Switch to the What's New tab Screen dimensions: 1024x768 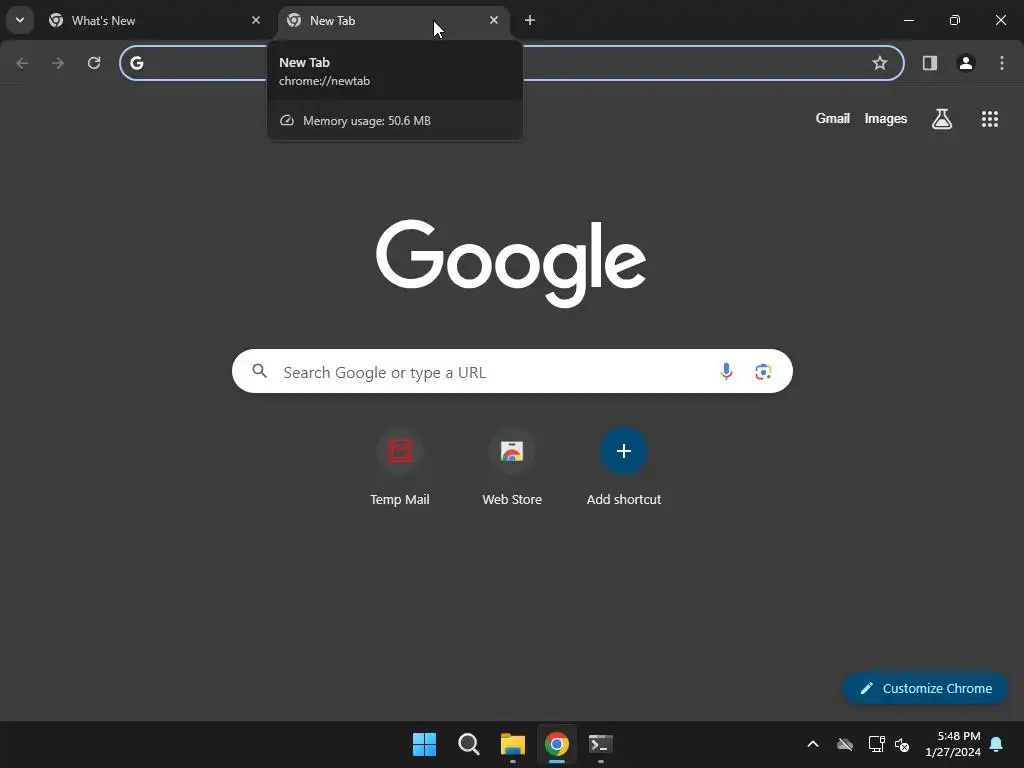pos(155,20)
